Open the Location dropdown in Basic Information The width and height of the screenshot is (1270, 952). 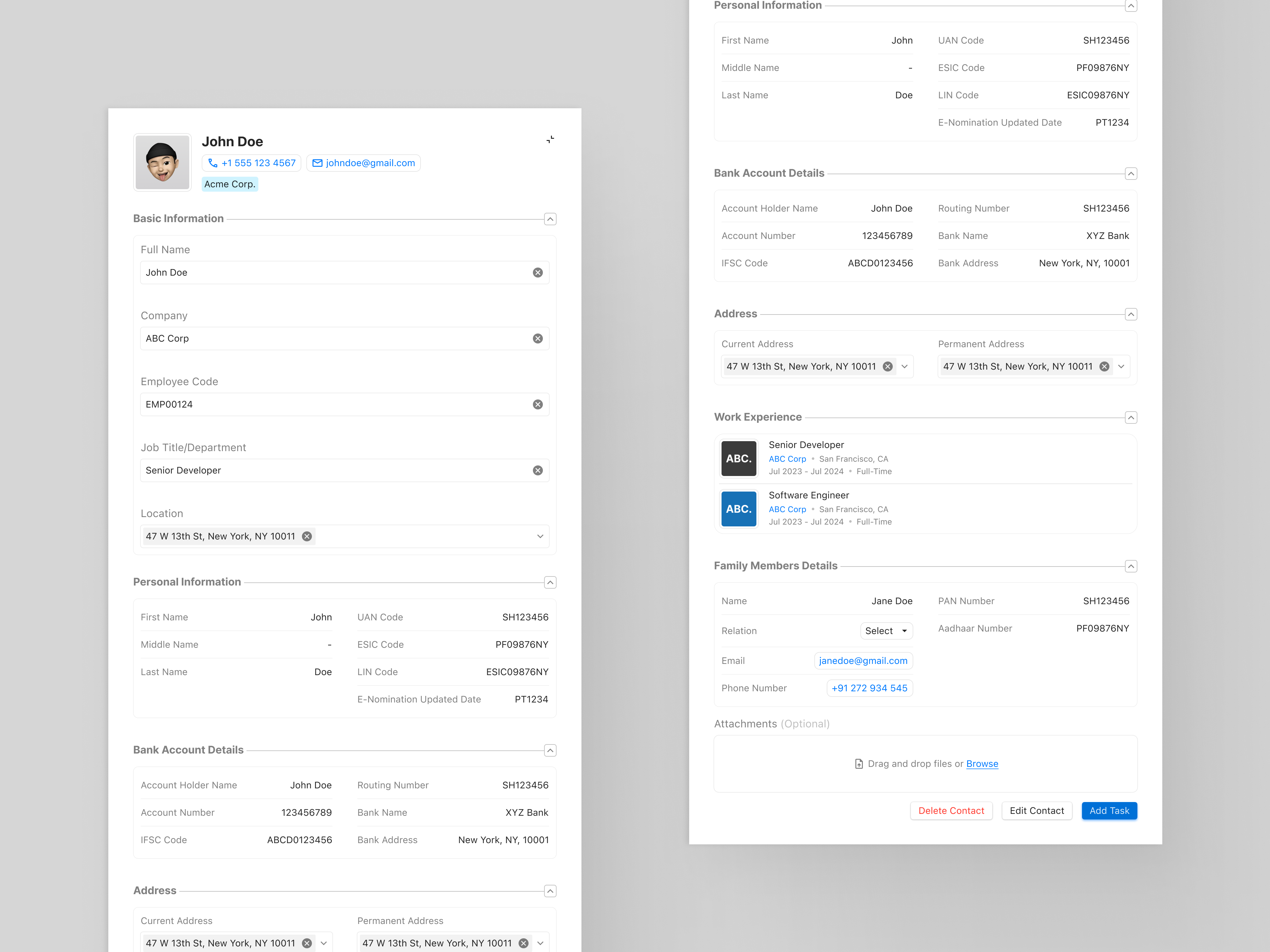point(540,536)
